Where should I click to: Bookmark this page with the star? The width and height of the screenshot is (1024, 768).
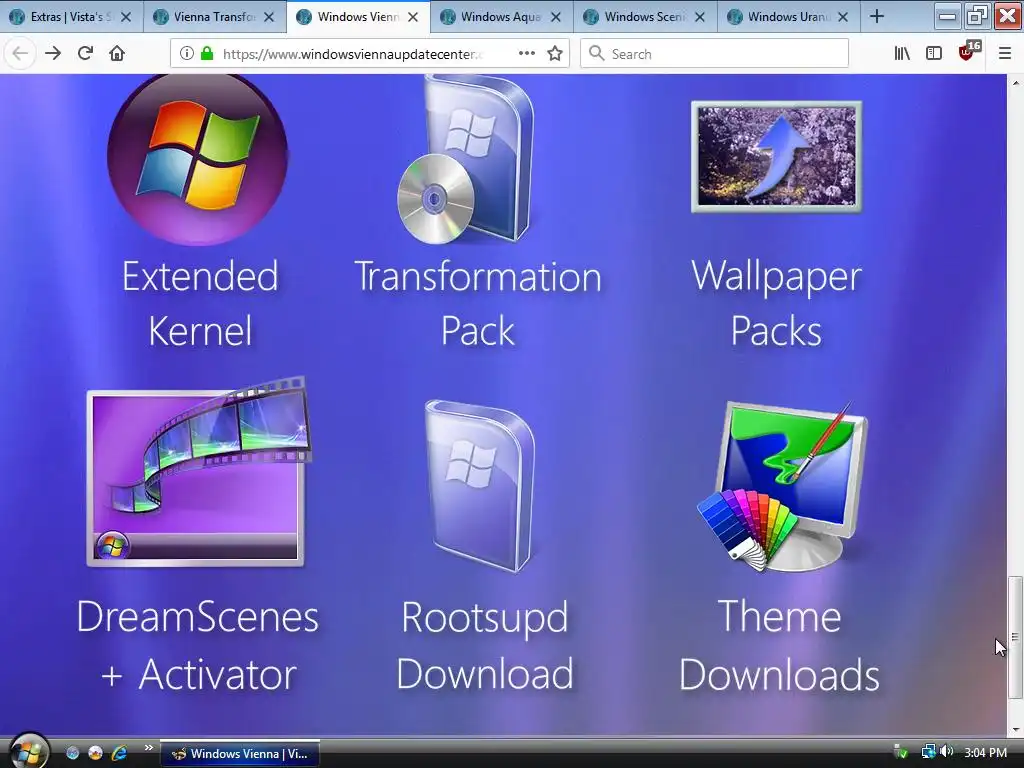click(555, 54)
